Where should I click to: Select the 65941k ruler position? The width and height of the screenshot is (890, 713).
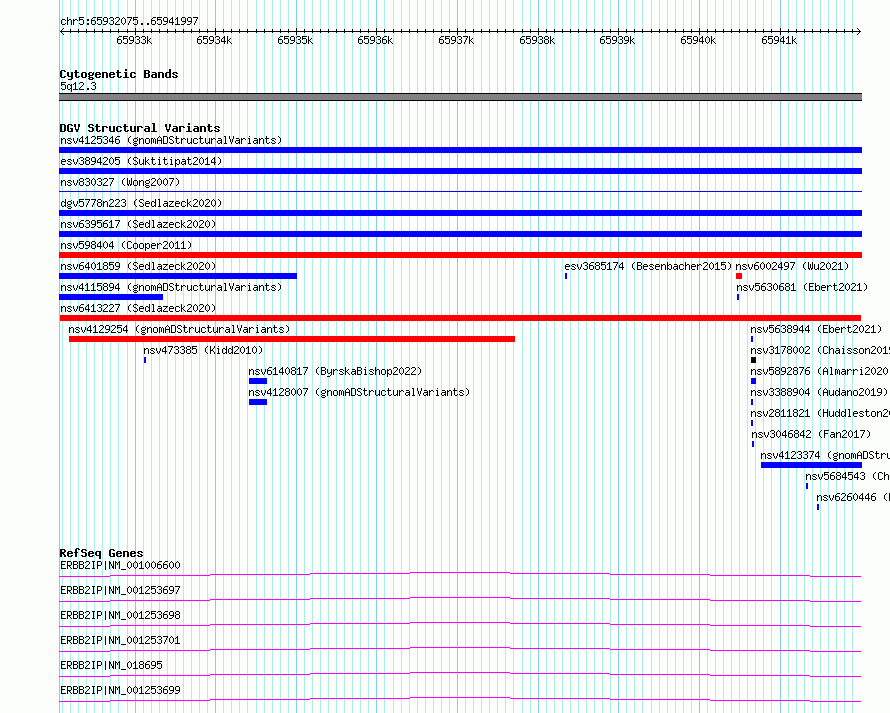[779, 40]
